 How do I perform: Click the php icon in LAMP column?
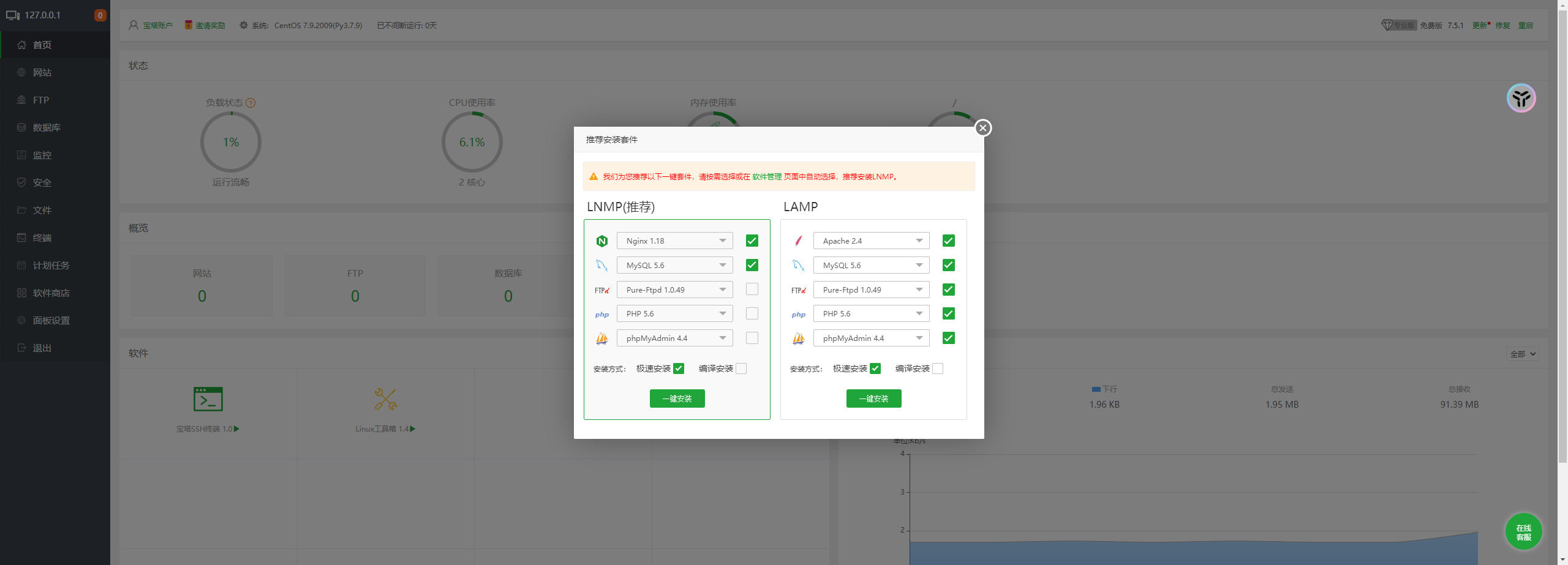pos(799,315)
